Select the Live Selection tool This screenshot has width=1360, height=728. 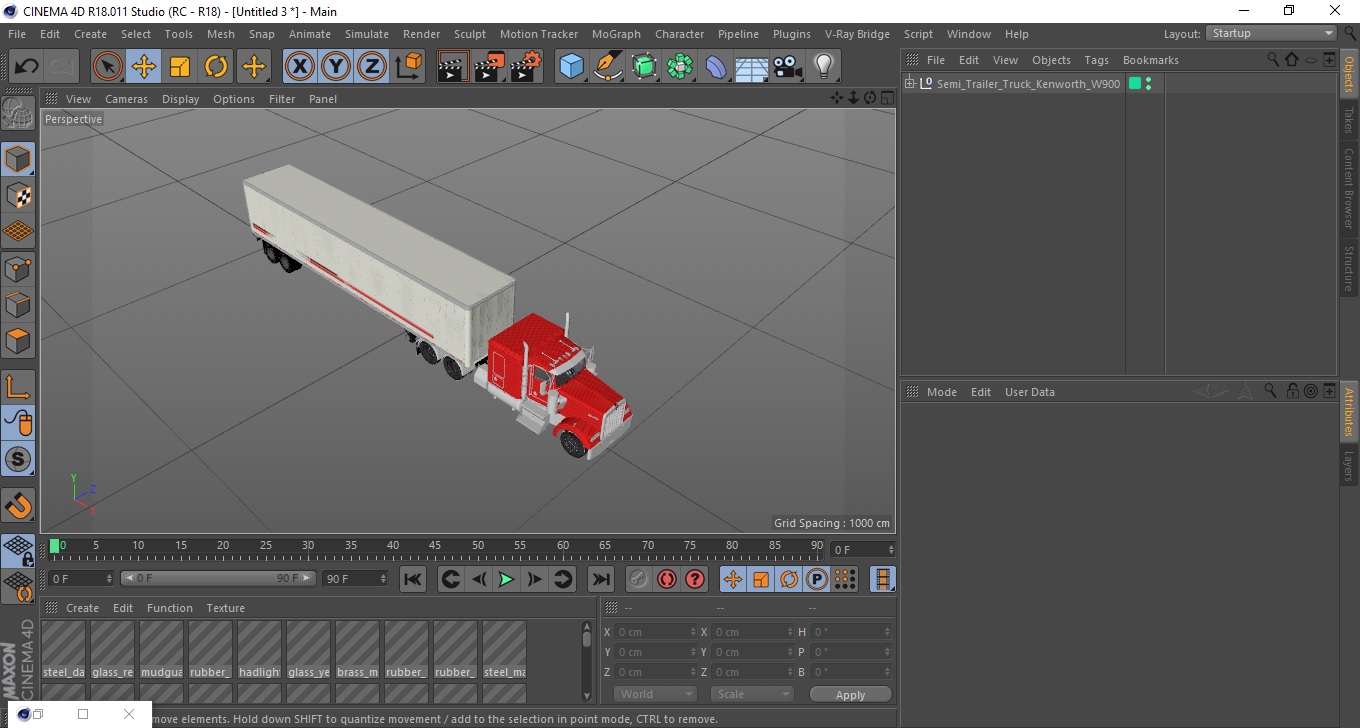pos(108,67)
